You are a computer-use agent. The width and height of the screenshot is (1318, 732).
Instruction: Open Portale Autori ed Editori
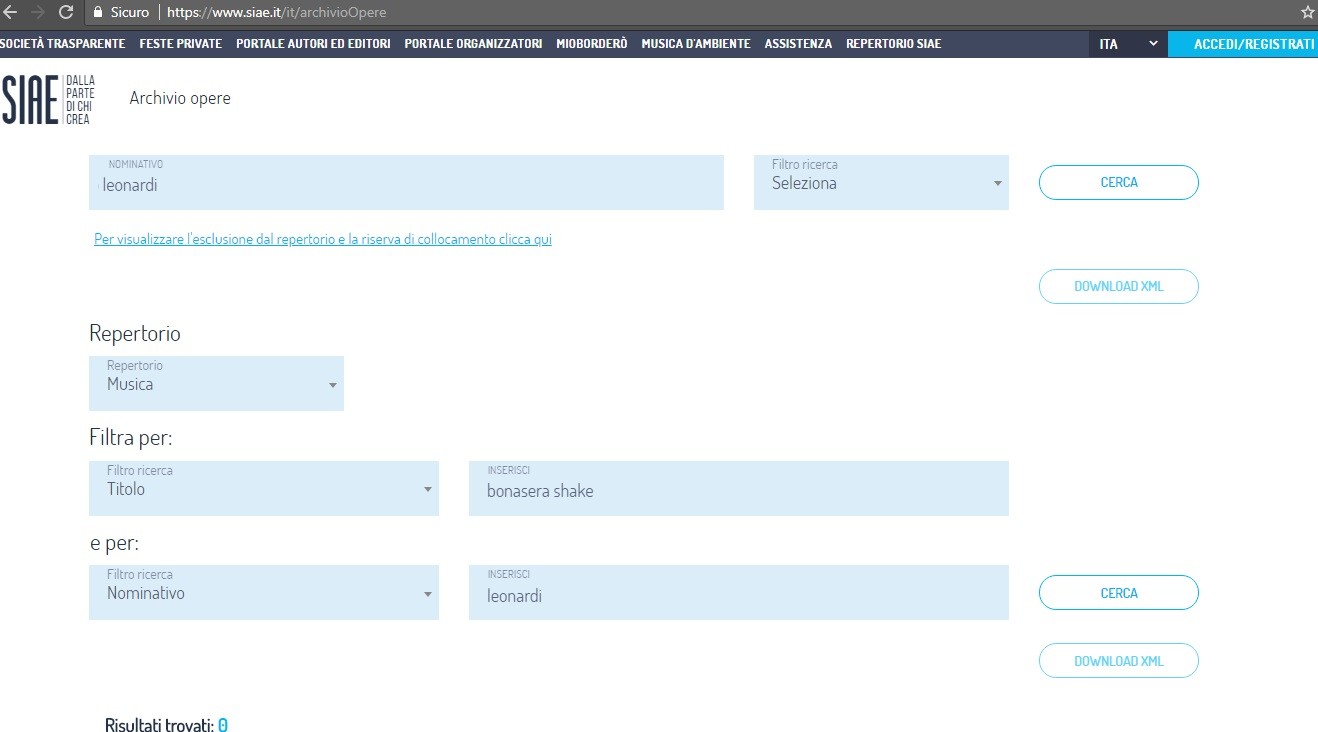pos(313,44)
